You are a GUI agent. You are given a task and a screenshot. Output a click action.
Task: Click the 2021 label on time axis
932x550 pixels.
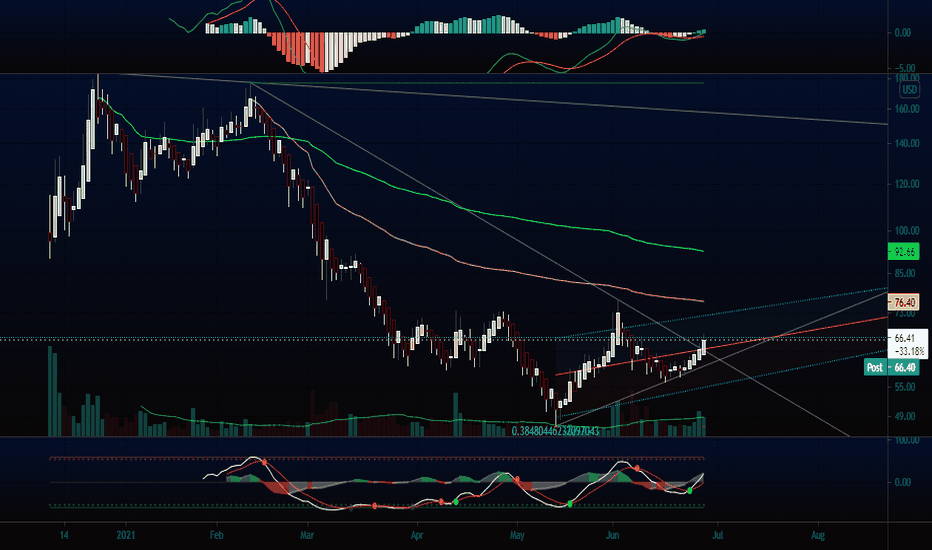[126, 535]
